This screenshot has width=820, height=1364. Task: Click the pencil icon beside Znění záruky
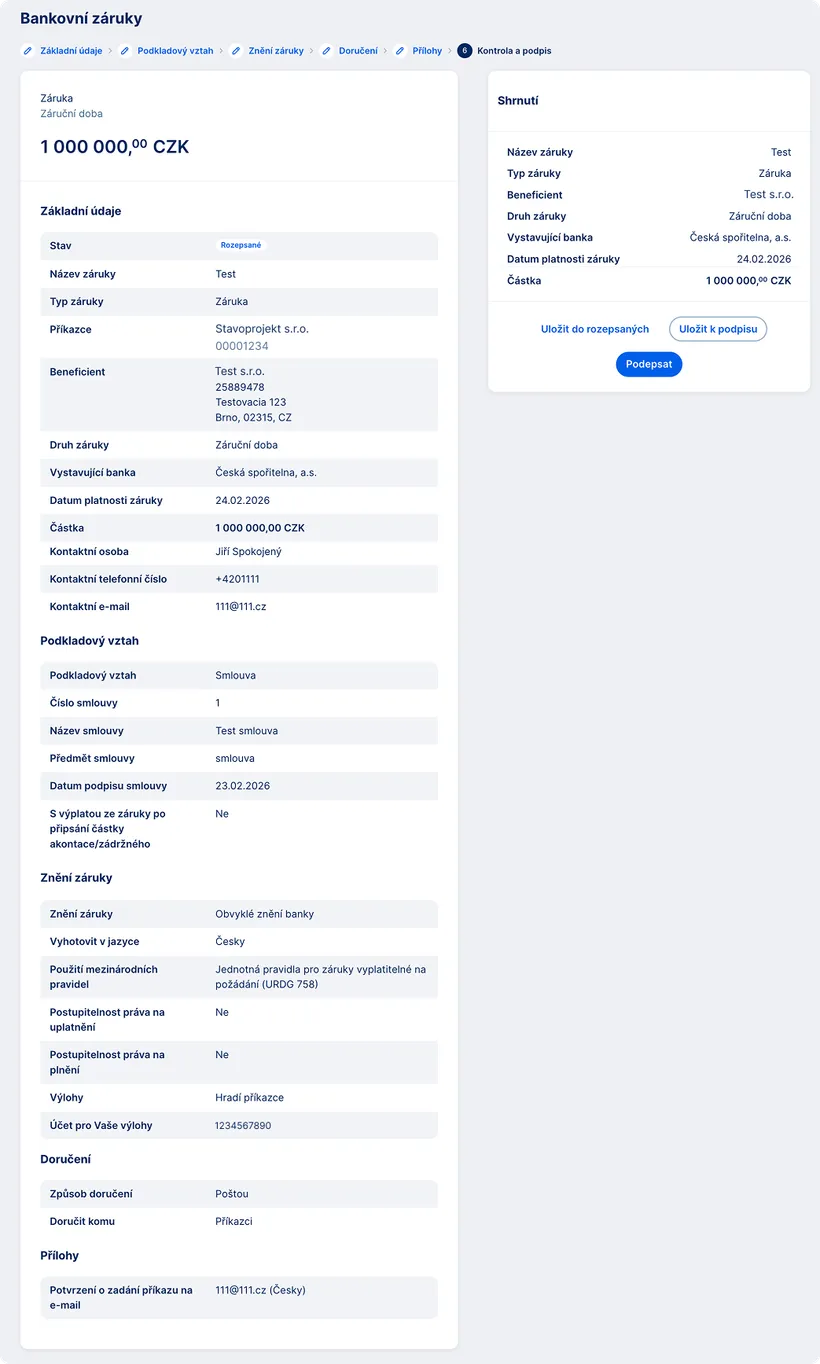point(236,51)
